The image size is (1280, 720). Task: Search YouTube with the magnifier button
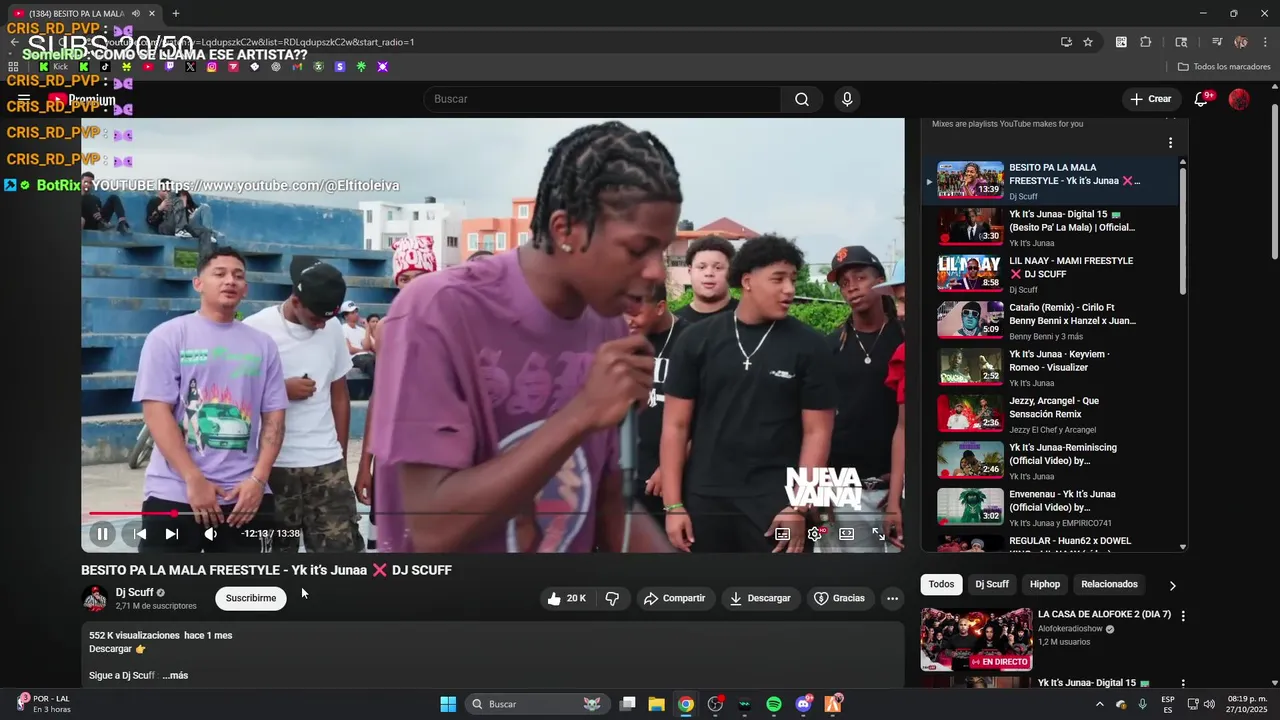802,99
